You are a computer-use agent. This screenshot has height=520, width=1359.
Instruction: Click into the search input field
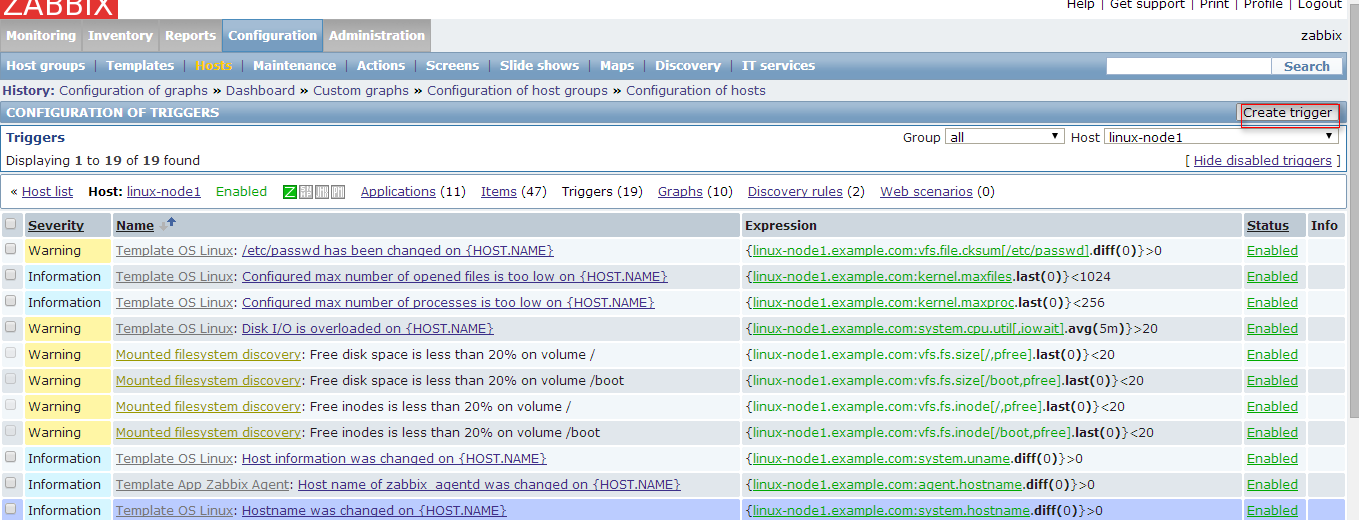coord(1189,66)
